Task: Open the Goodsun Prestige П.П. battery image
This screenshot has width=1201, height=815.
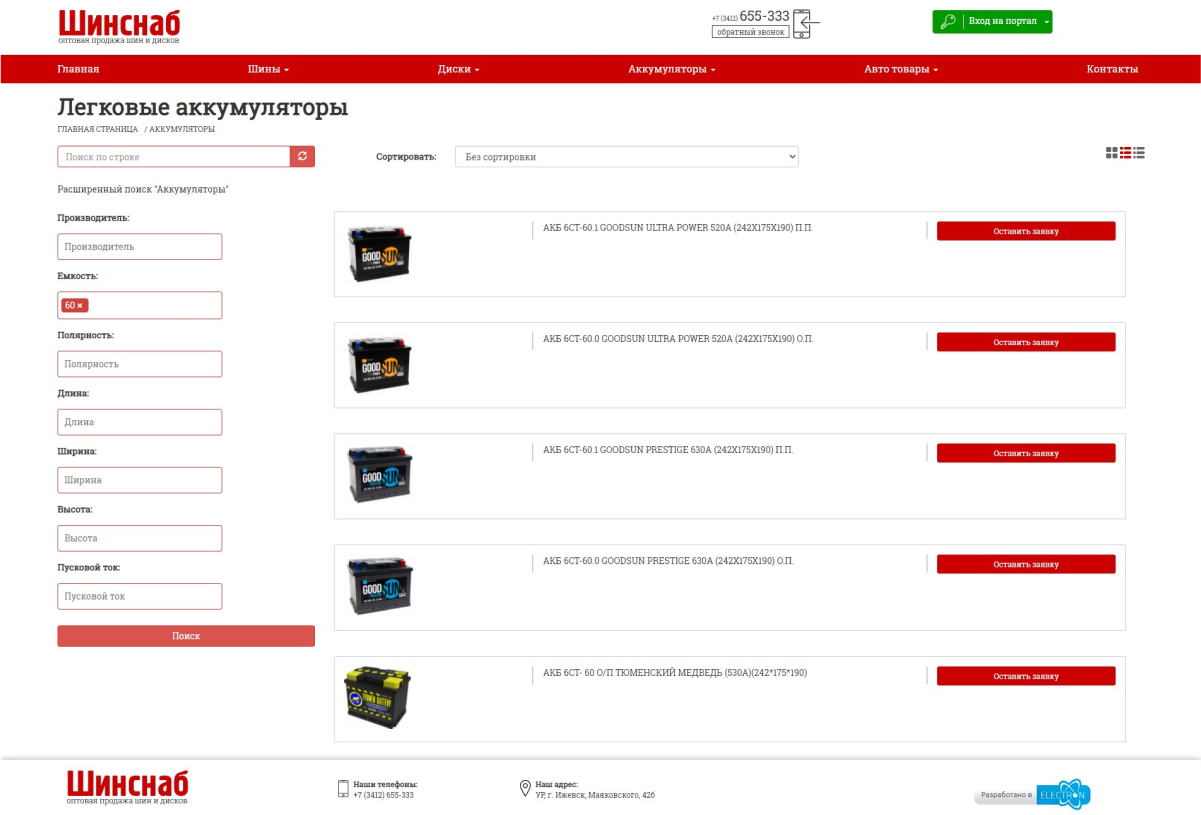Action: coord(379,476)
